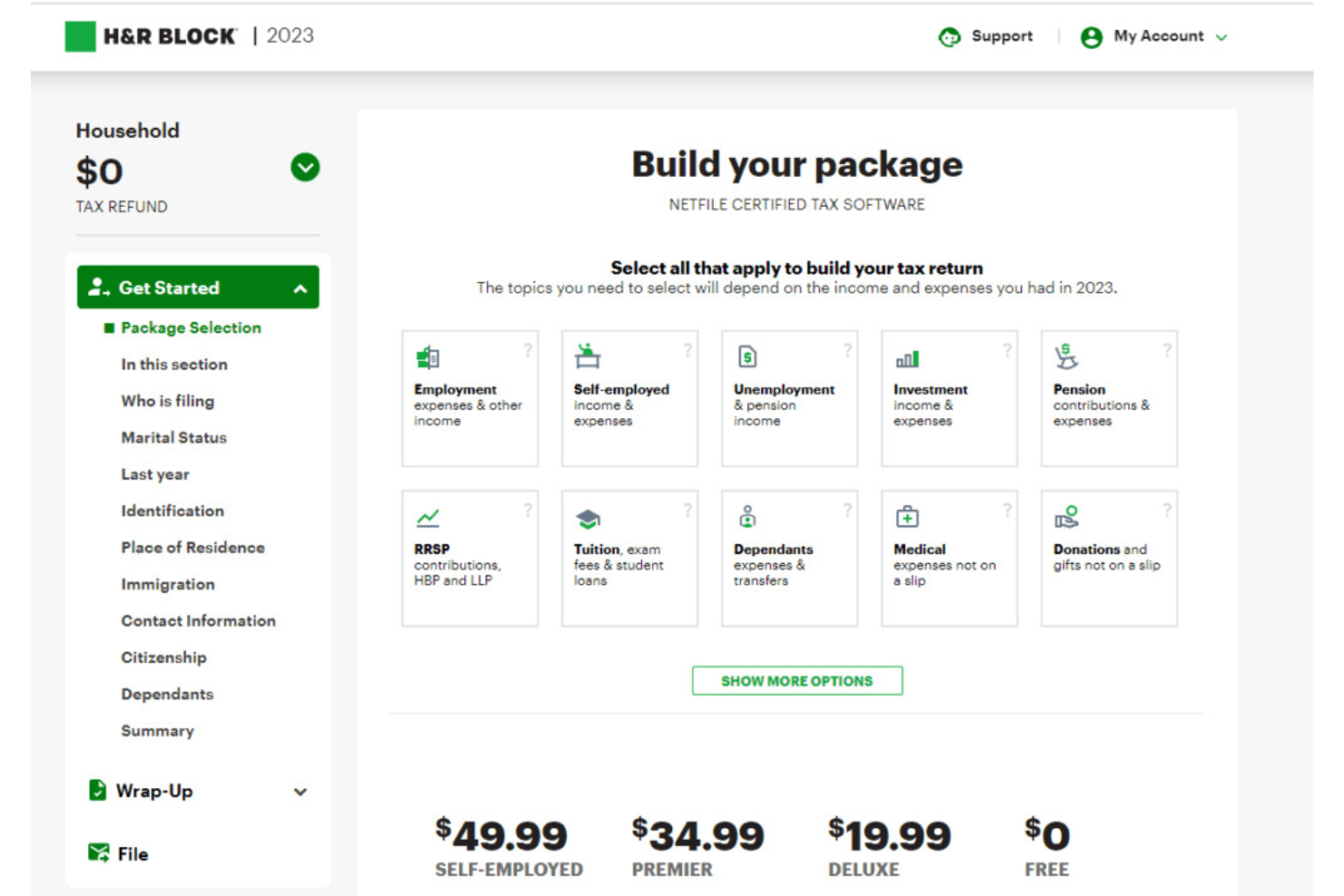Open help question mark on Pension card

[1167, 350]
